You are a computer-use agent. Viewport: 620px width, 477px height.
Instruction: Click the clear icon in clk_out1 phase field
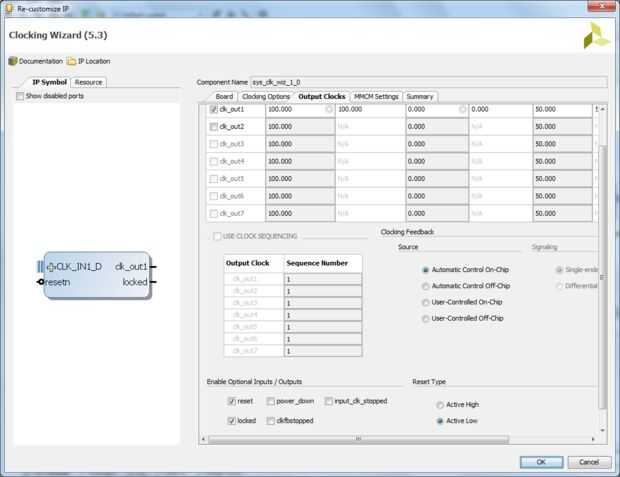coord(462,109)
